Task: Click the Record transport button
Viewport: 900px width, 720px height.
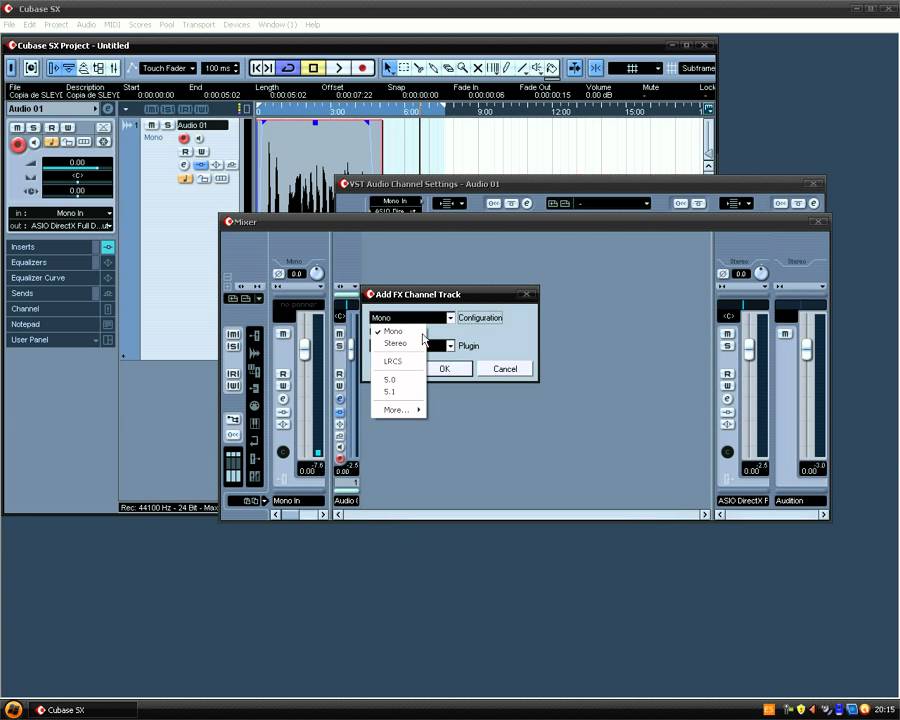Action: click(x=362, y=68)
